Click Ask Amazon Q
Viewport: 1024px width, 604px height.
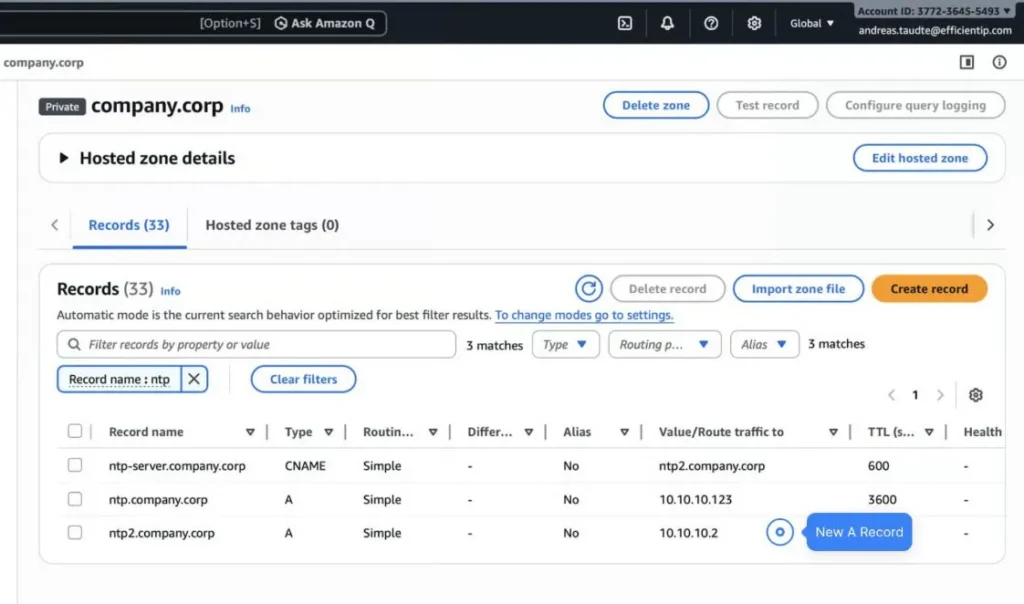click(x=325, y=24)
